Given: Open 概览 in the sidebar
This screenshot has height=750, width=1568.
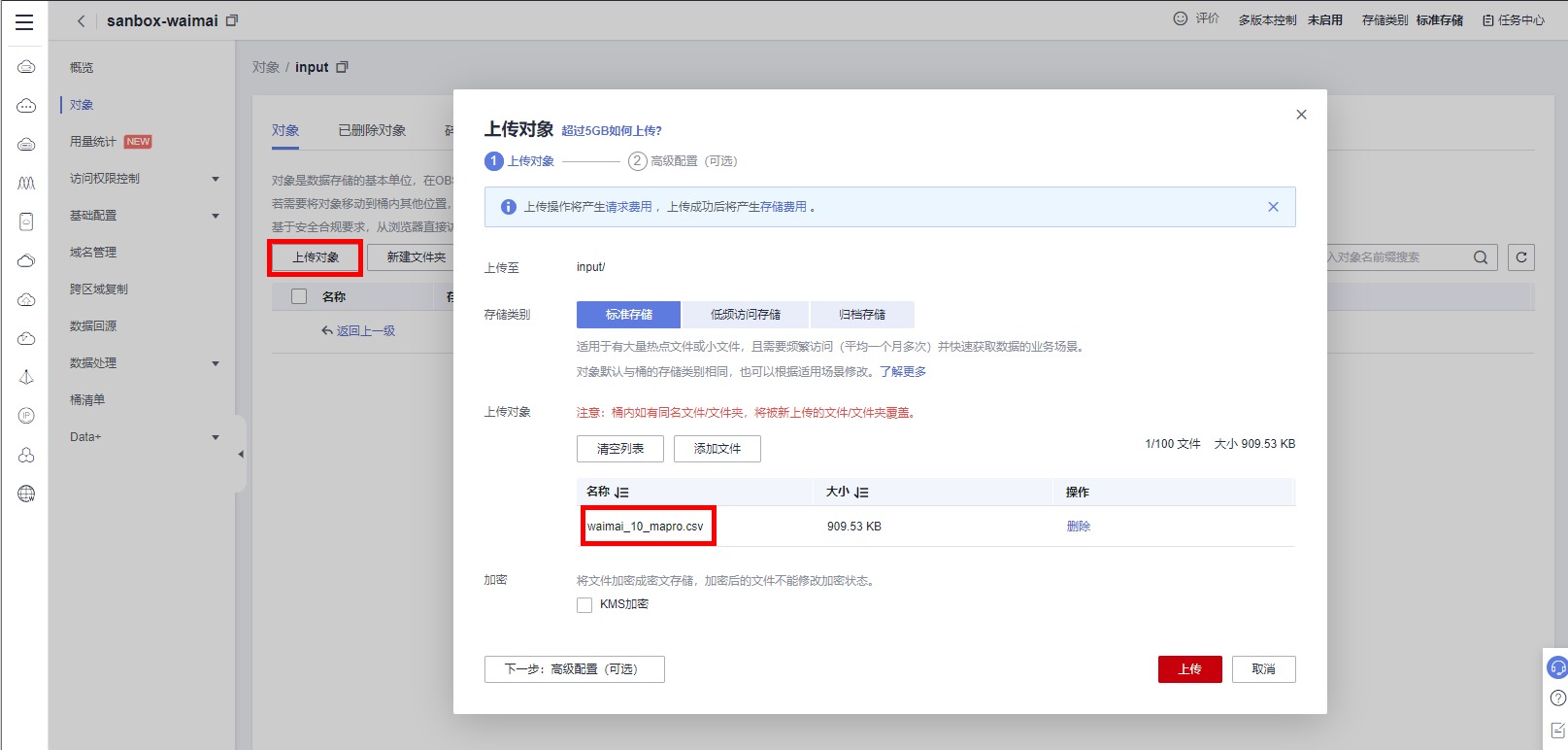Looking at the screenshot, I should (x=82, y=68).
